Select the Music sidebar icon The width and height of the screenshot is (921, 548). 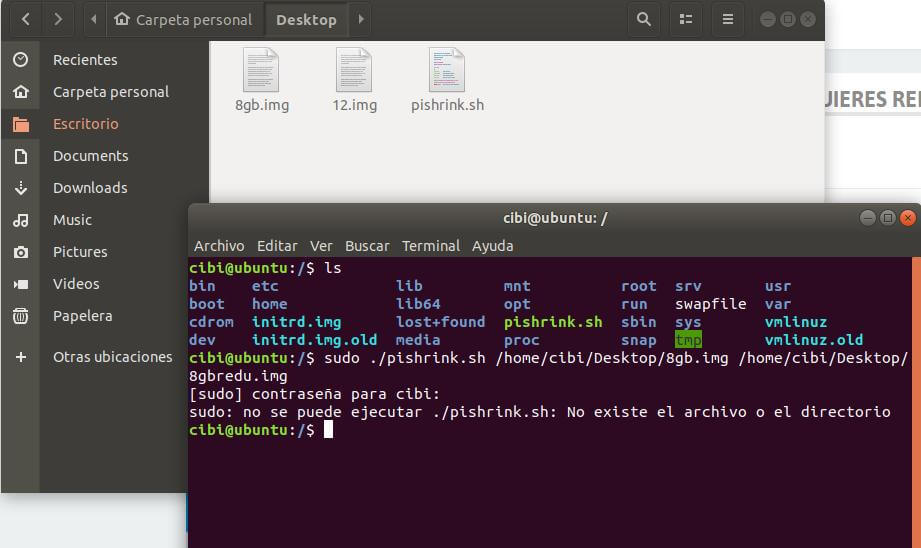(20, 220)
